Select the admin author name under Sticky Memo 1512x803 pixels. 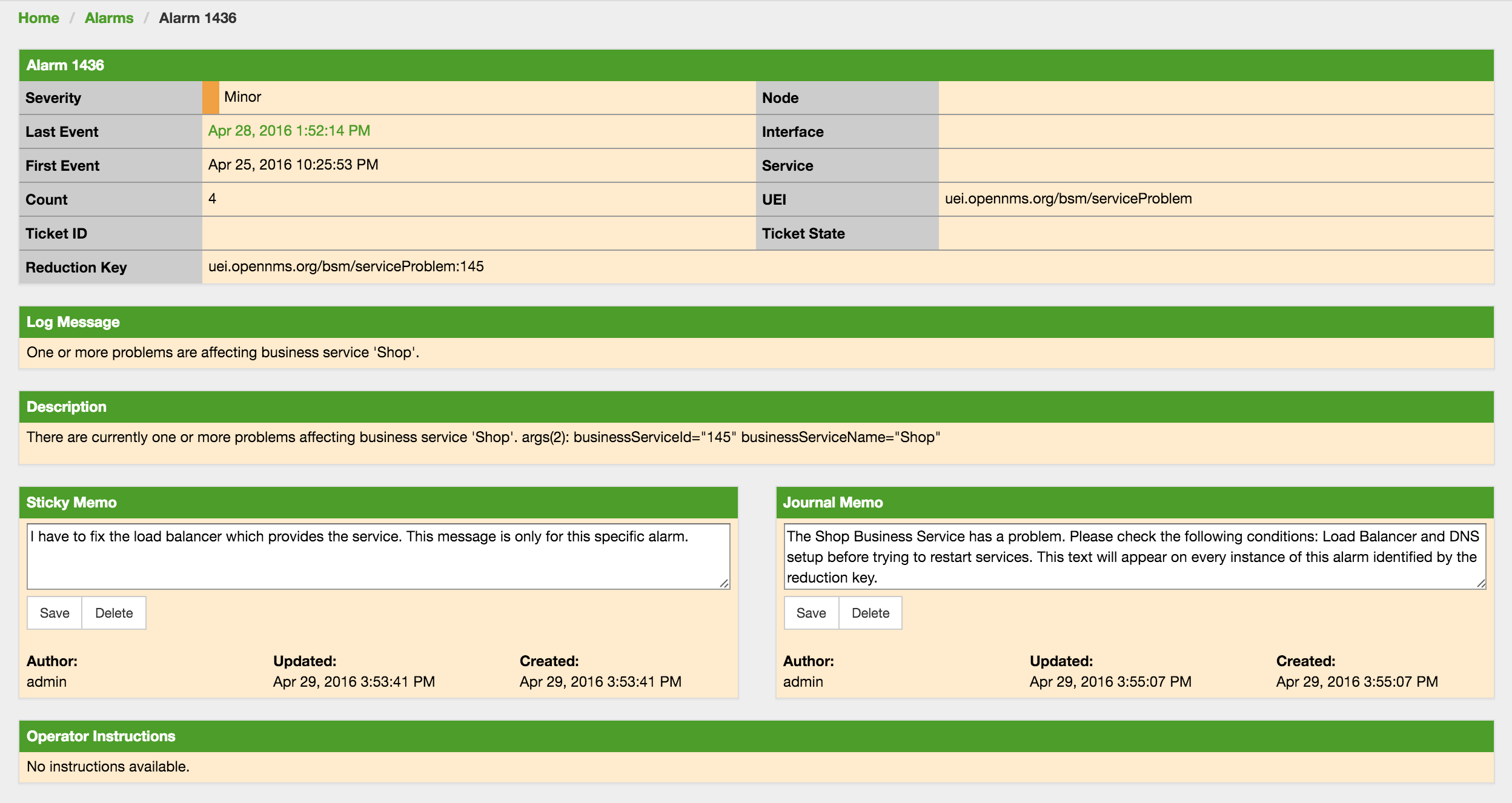click(47, 681)
